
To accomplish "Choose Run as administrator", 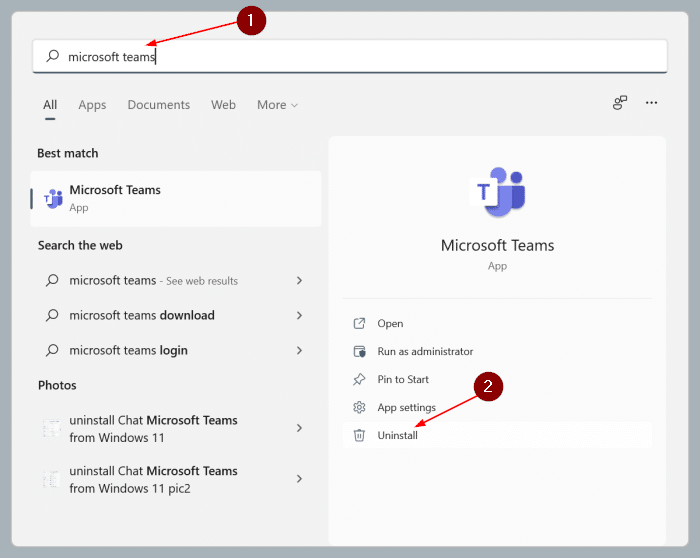I will 497,351.
